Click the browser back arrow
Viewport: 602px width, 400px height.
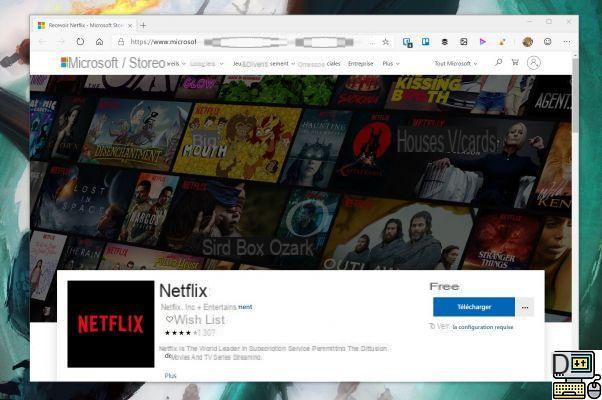42,41
